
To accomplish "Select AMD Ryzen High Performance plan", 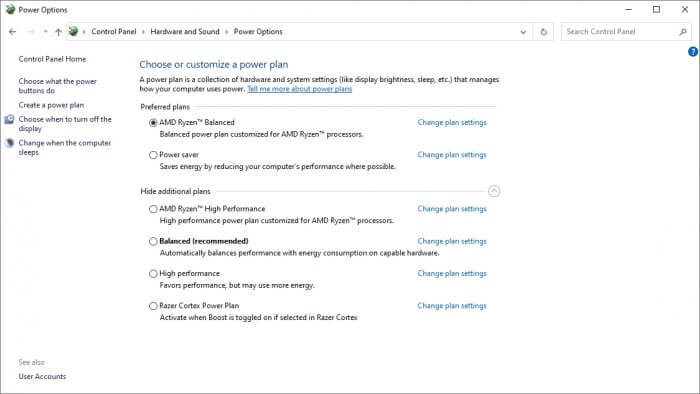I will coord(153,209).
